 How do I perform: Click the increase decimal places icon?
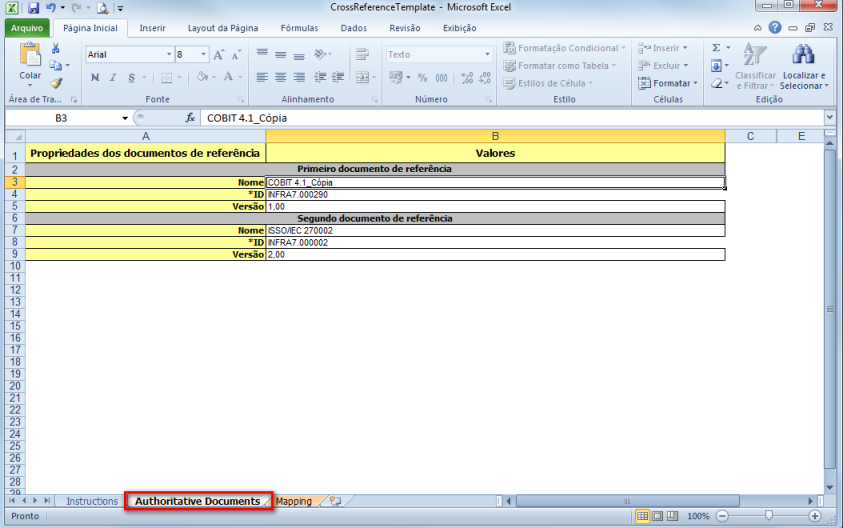pyautogui.click(x=467, y=78)
